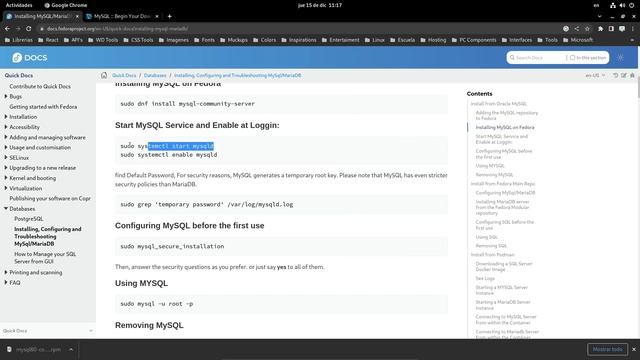This screenshot has width=640, height=360.
Task: Click the page vertical scrollbar thumb
Action: [x=638, y=87]
